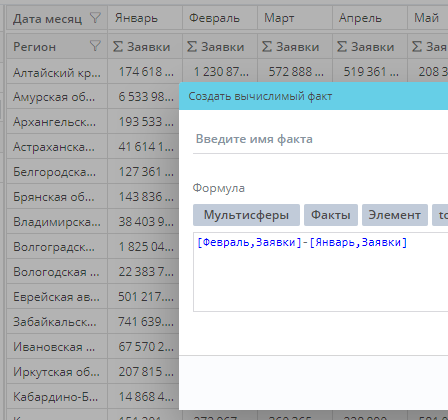Image resolution: width=448 pixels, height=420 pixels.
Task: Click the sigma icon in Февраль Заявки header
Action: point(192,47)
